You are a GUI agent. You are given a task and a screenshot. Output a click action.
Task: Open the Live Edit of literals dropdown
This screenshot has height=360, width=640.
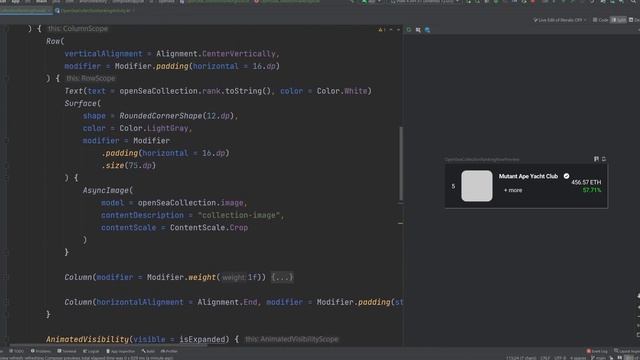(x=560, y=20)
